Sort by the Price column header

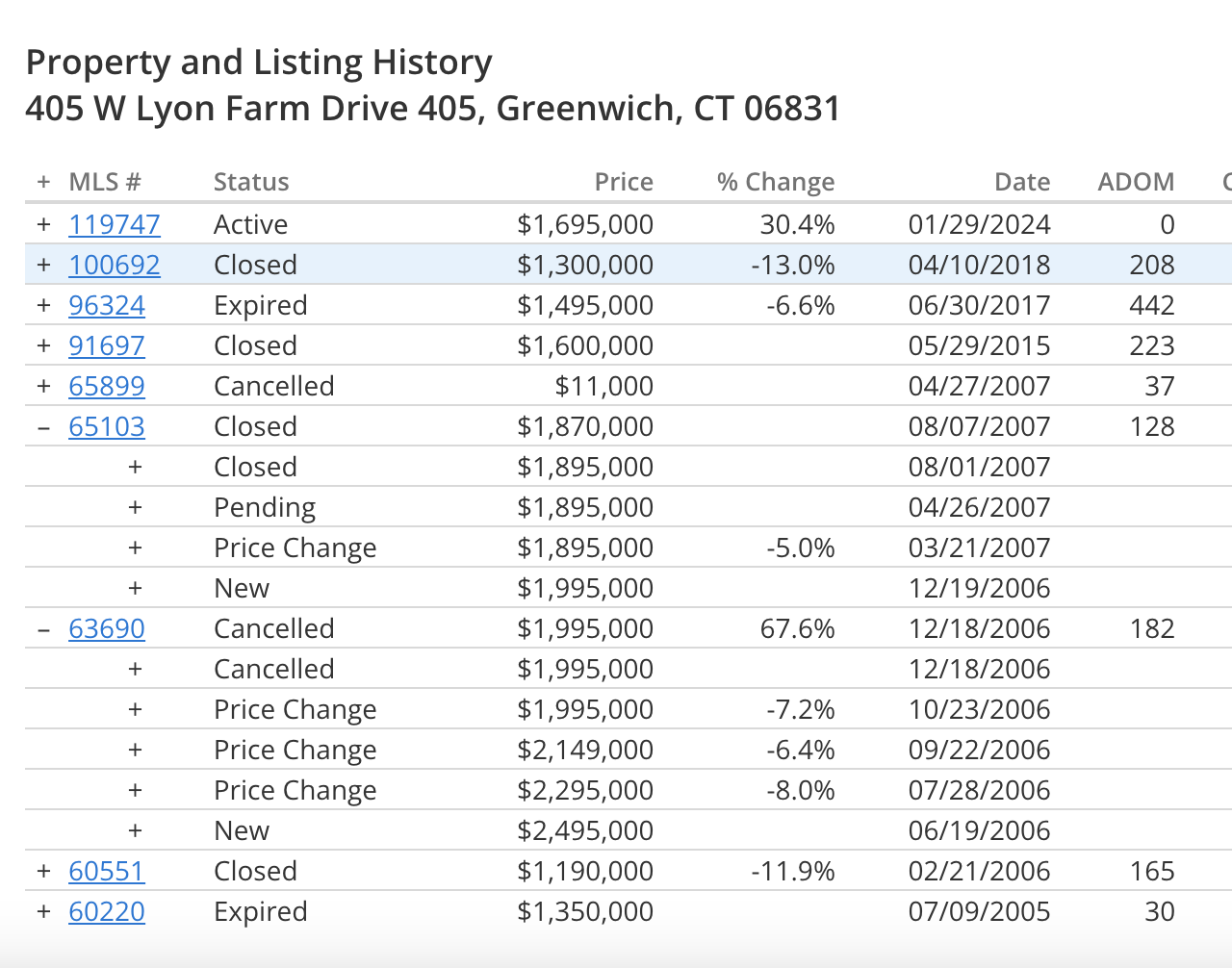(624, 182)
